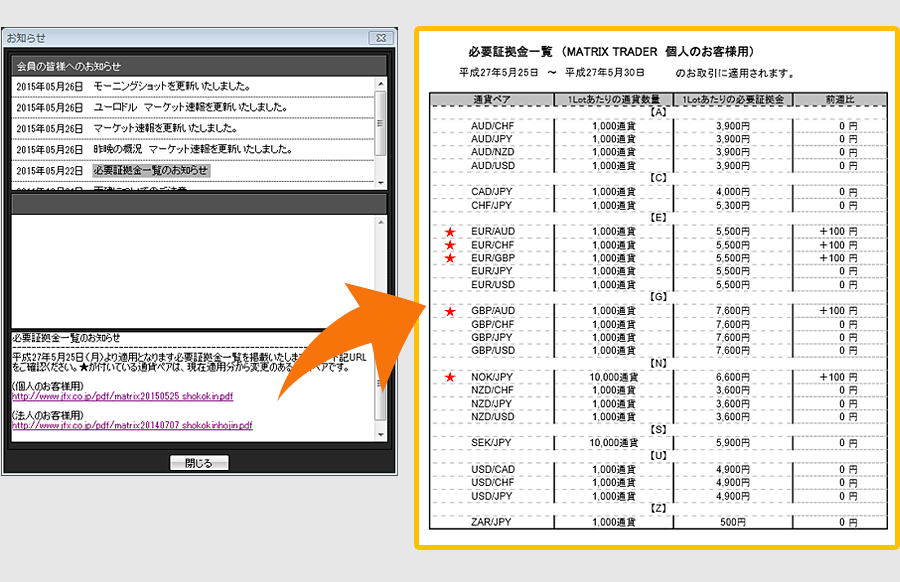900x582 pixels.
Task: Click the 前週比 column header
Action: [840, 99]
